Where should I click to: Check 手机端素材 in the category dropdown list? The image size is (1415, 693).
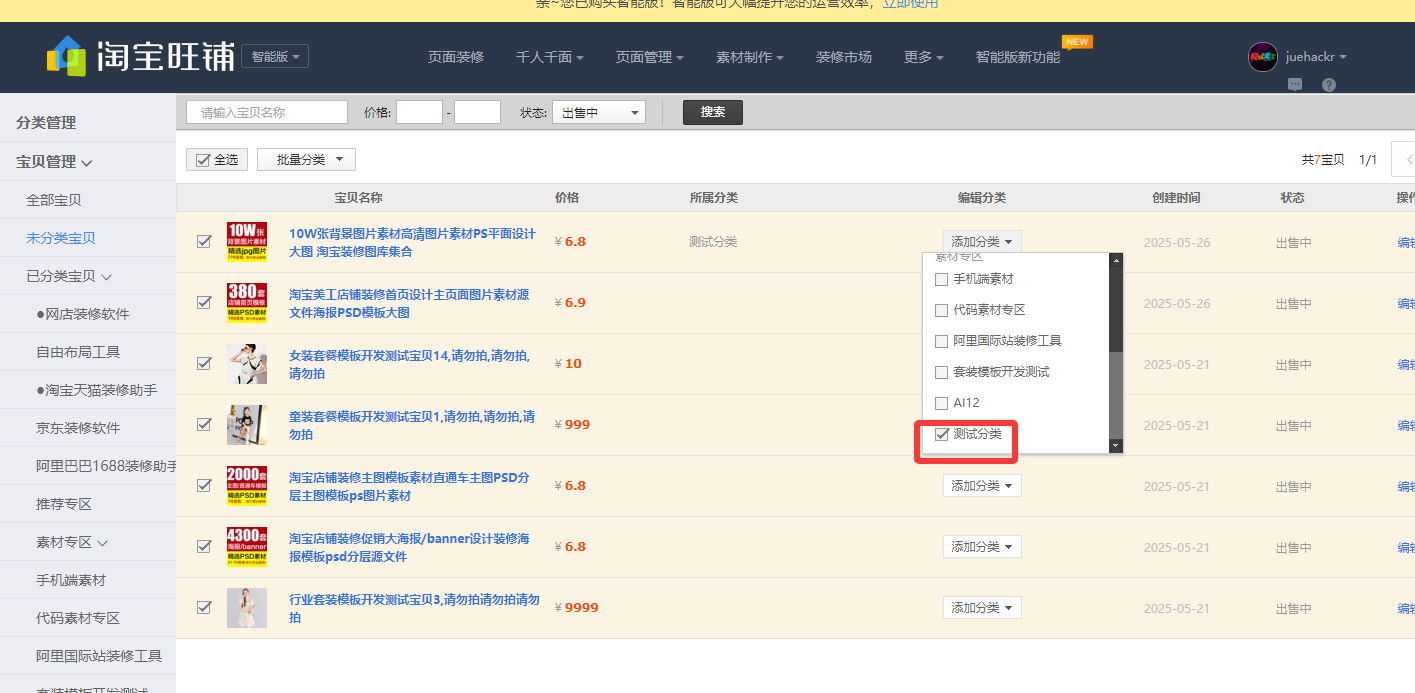pos(941,280)
